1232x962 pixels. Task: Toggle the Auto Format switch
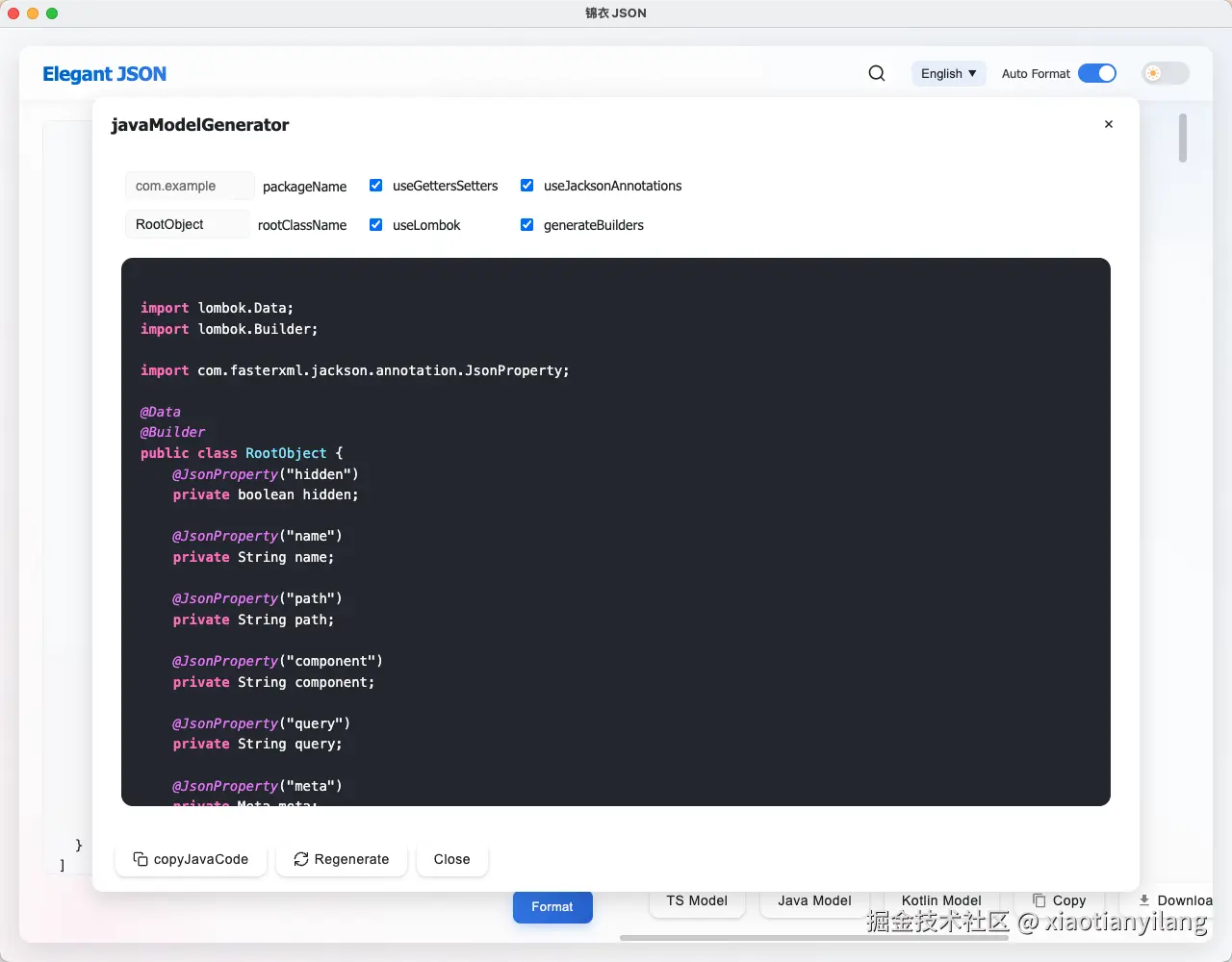coord(1097,73)
